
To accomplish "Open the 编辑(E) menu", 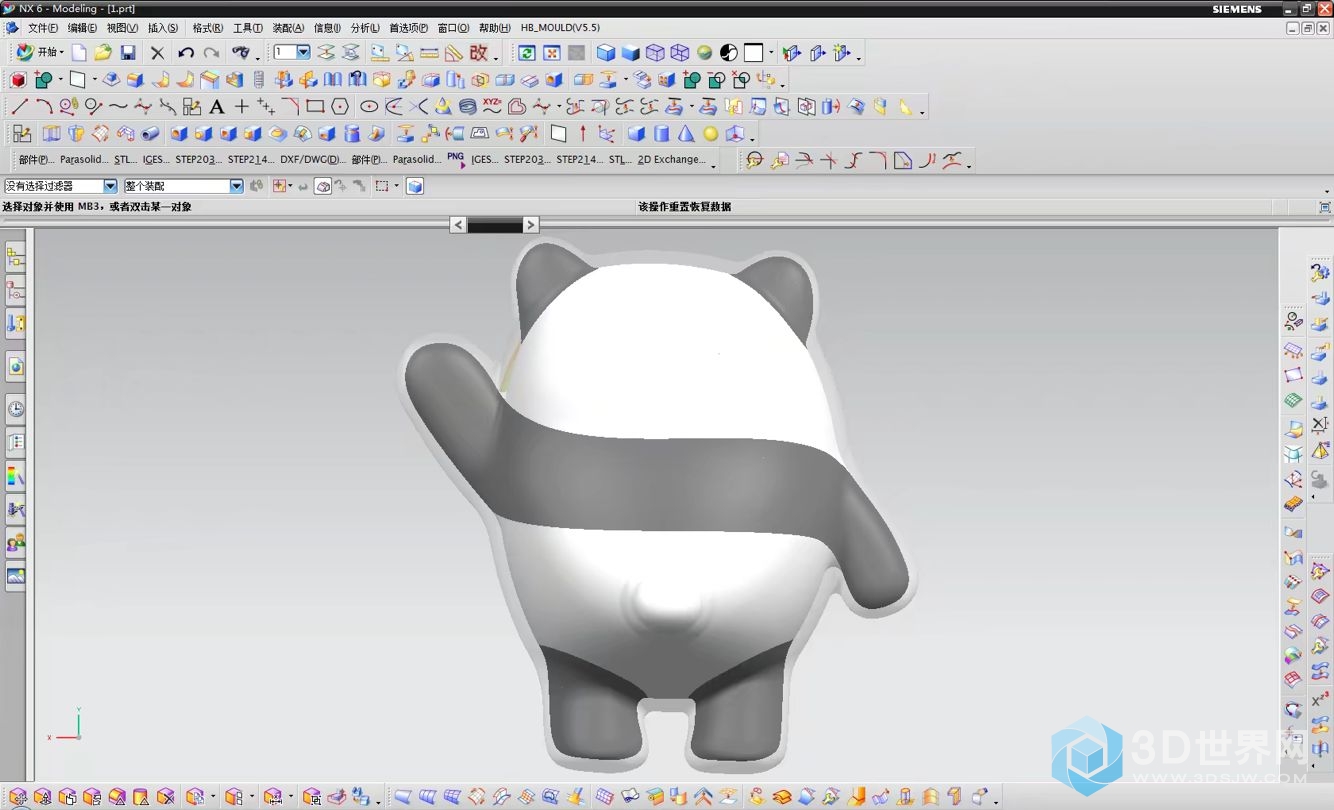I will (x=83, y=28).
